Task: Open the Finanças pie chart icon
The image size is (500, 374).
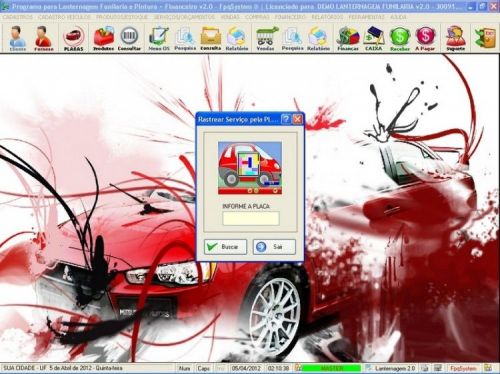Action: click(x=348, y=39)
